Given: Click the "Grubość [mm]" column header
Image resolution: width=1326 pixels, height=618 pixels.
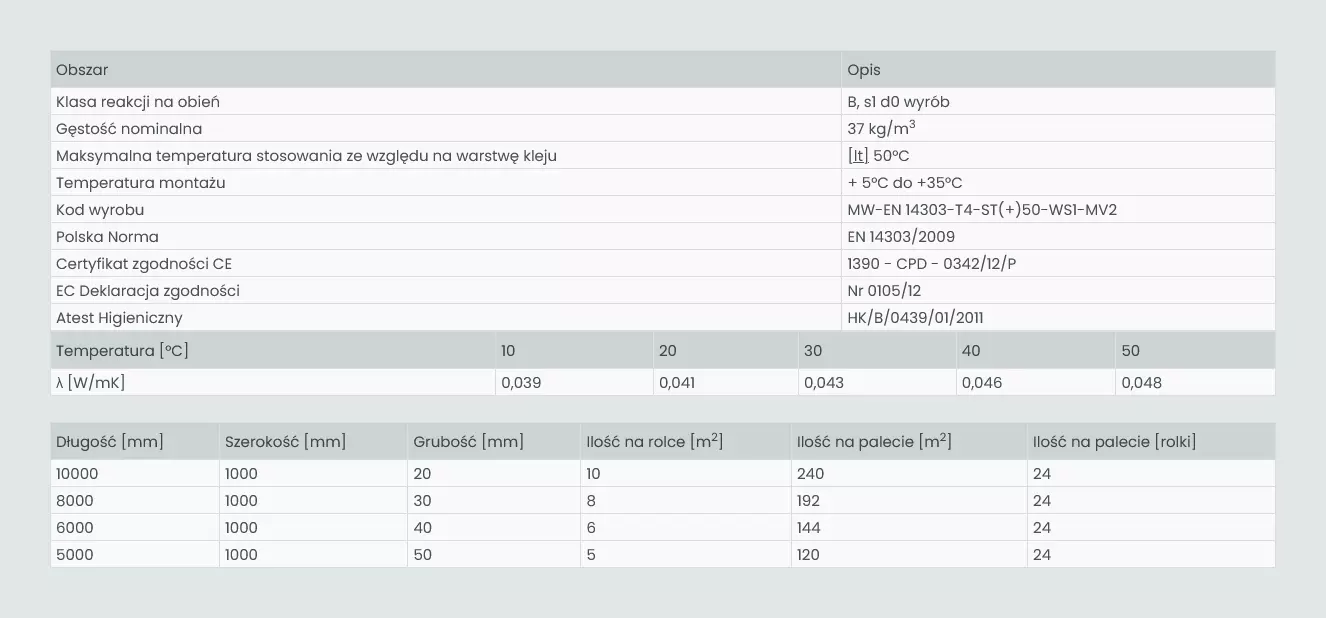Looking at the screenshot, I should (468, 442).
